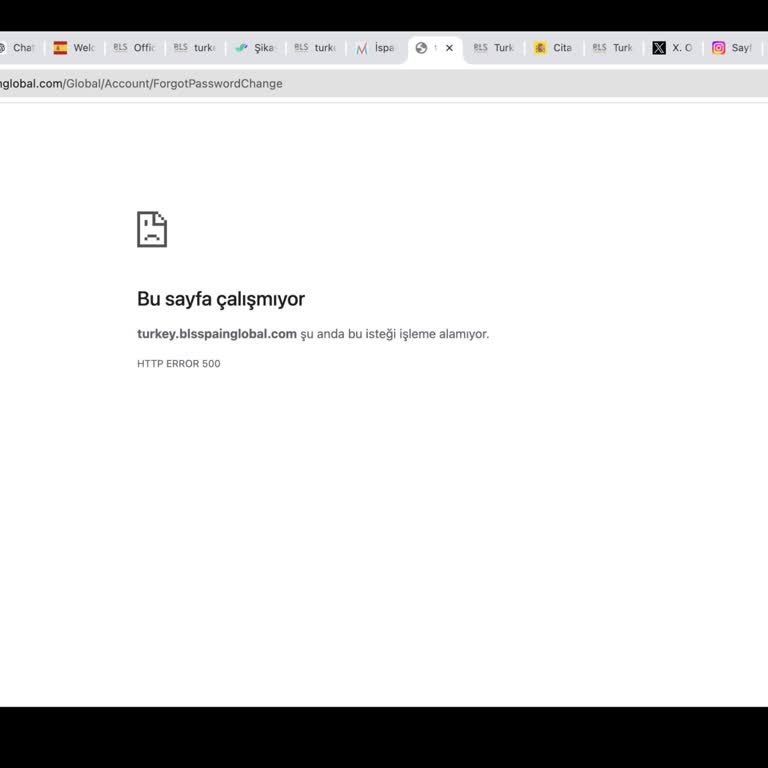Image resolution: width=768 pixels, height=768 pixels.
Task: Open the Welc tab with Spain flag icon
Action: 74,48
